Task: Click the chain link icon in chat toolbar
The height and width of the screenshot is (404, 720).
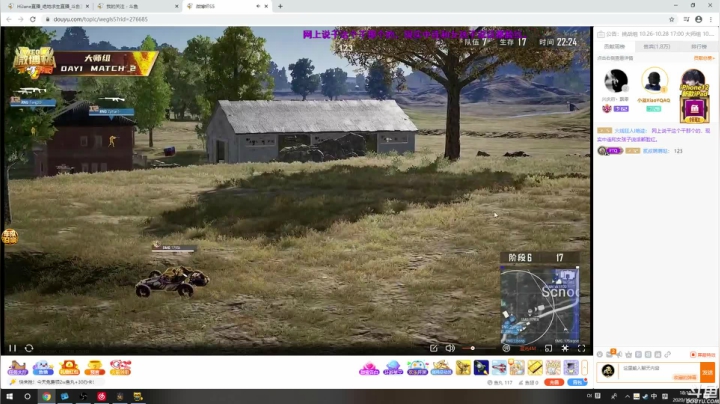Action: (668, 354)
